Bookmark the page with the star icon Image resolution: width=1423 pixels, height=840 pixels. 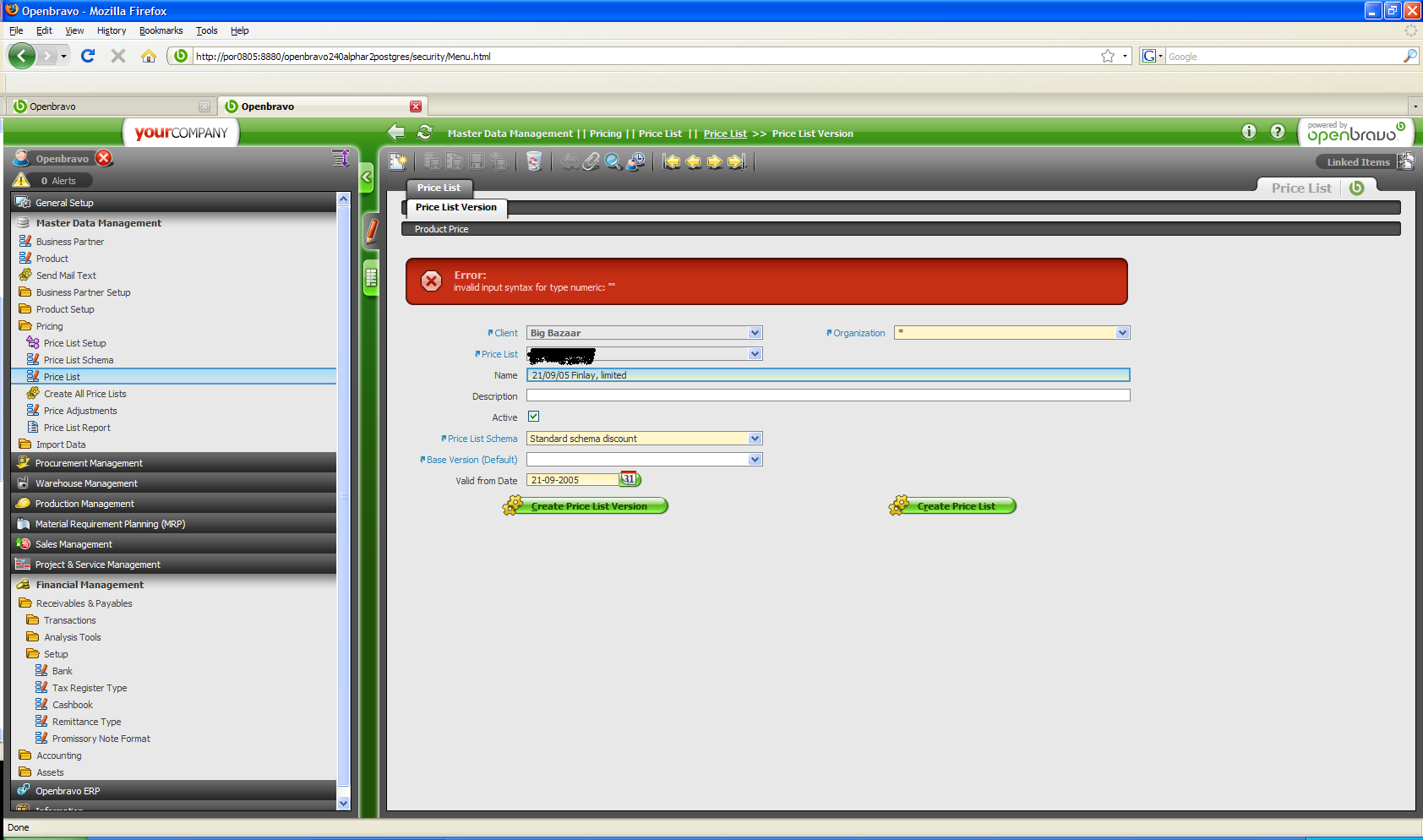point(1108,56)
